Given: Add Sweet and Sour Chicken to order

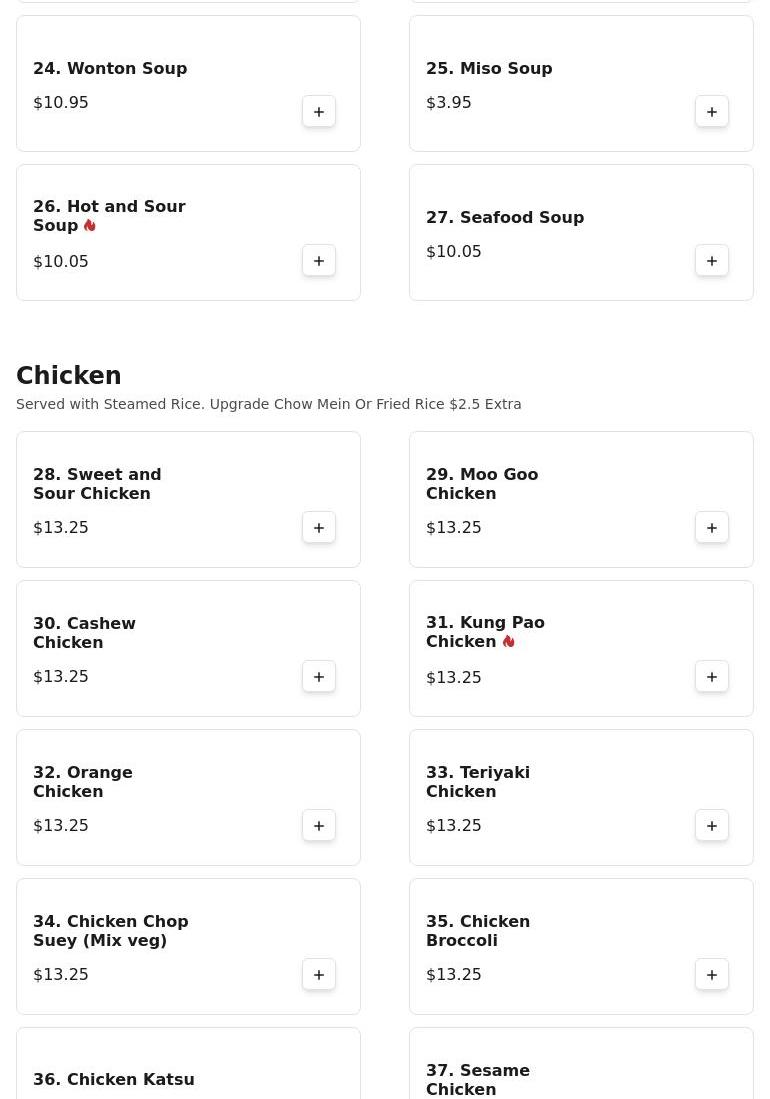Looking at the screenshot, I should (x=319, y=528).
